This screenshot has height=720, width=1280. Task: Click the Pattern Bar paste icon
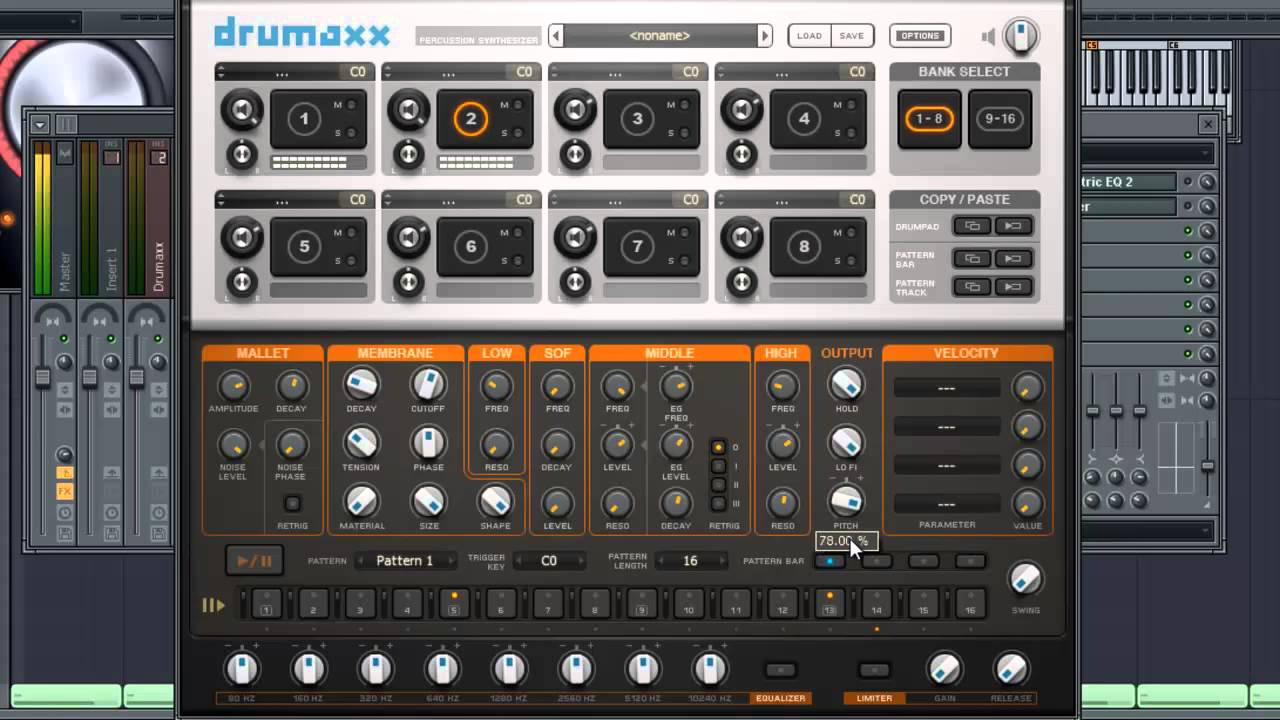[1012, 259]
